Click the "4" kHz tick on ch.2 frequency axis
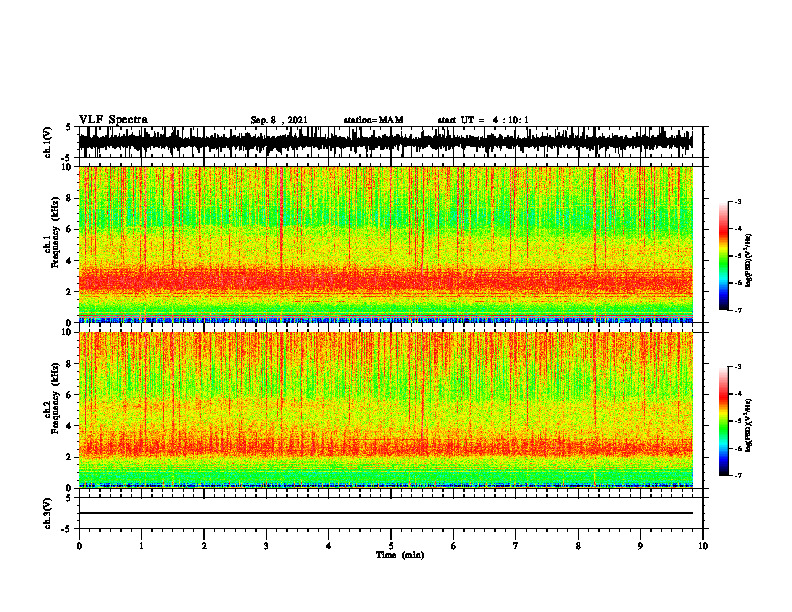Screen dimensions: 792x612 point(70,426)
